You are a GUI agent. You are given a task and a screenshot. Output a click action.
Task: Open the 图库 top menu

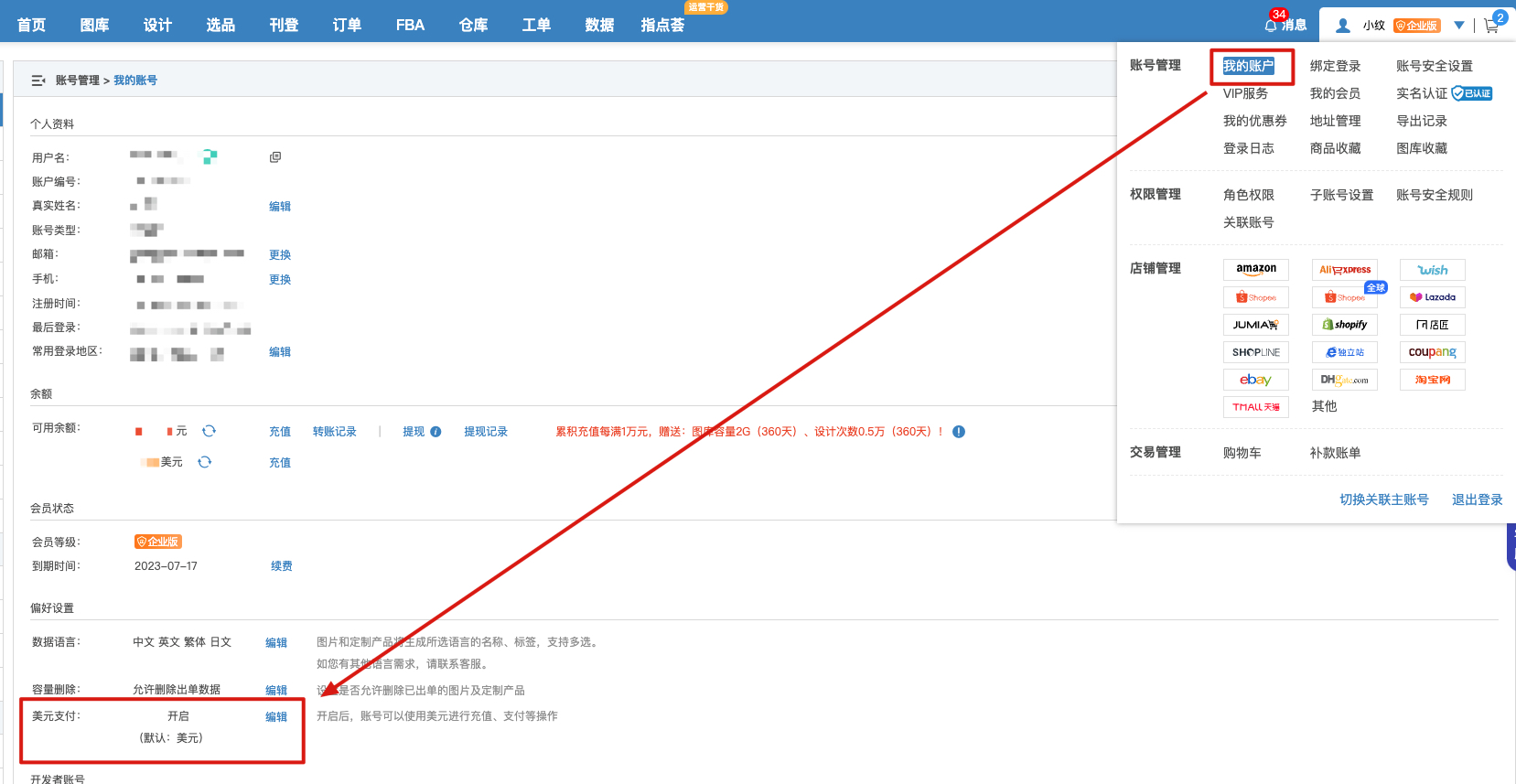tap(95, 25)
